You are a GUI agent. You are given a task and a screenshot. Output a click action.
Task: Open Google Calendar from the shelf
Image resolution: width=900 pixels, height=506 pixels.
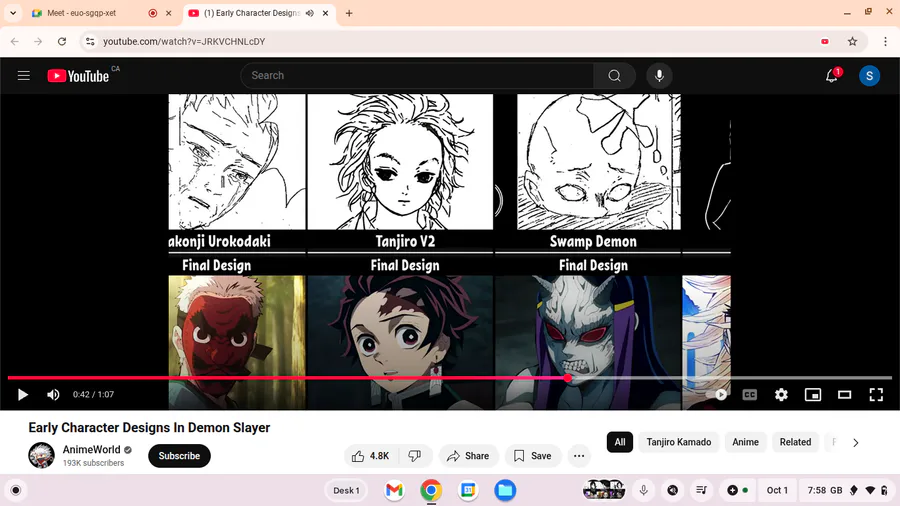click(468, 491)
